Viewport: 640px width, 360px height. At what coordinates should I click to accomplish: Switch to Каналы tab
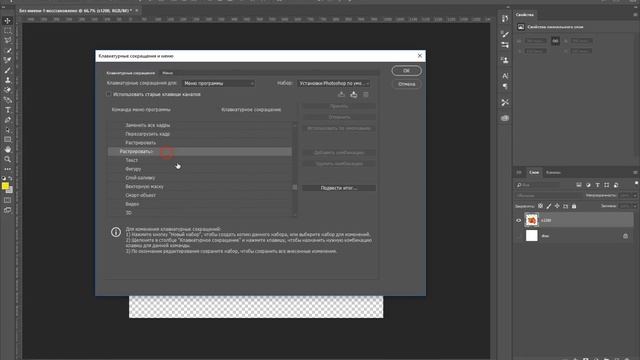(x=553, y=173)
